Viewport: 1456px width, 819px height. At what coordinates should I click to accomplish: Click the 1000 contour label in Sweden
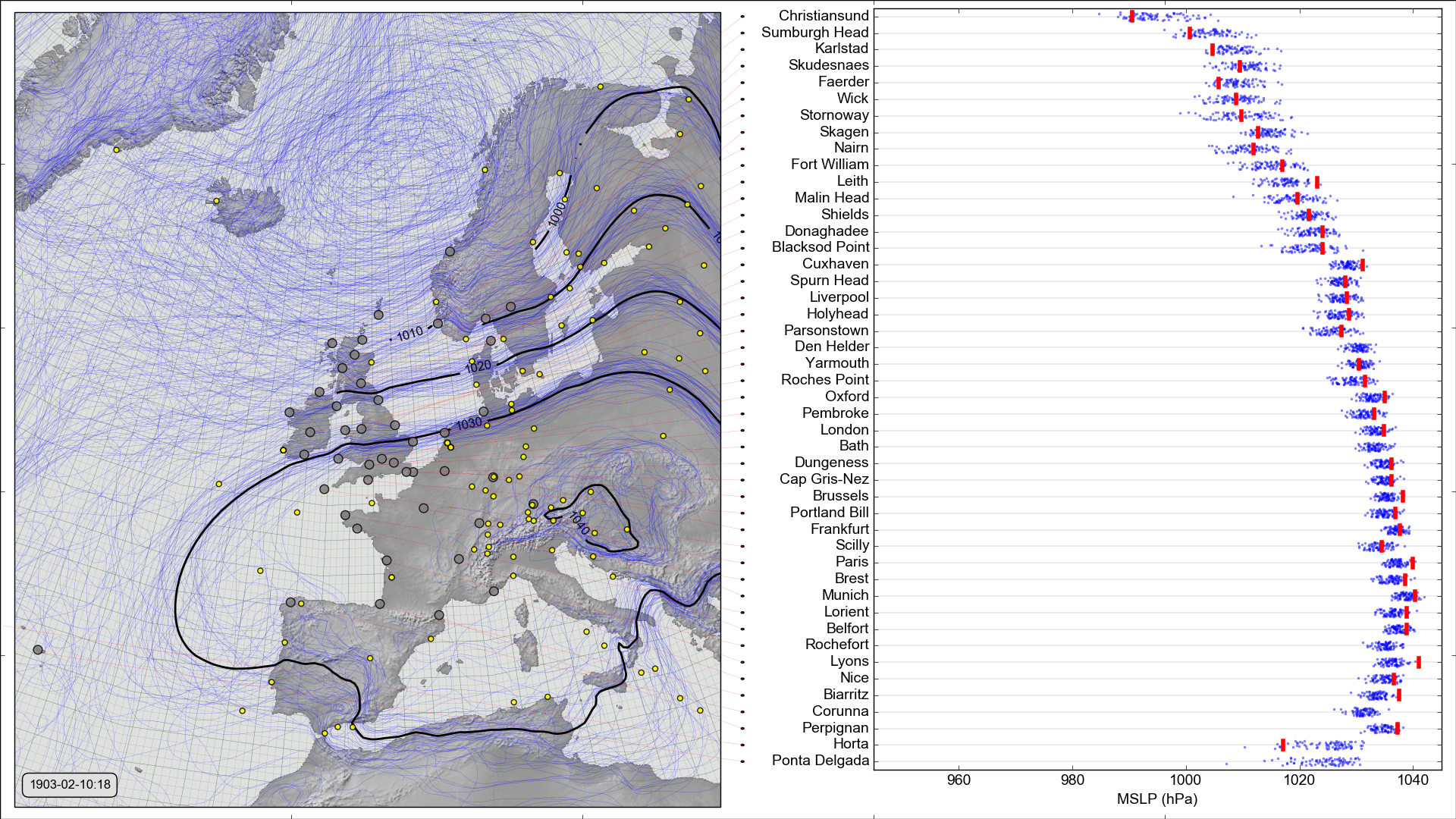(557, 214)
